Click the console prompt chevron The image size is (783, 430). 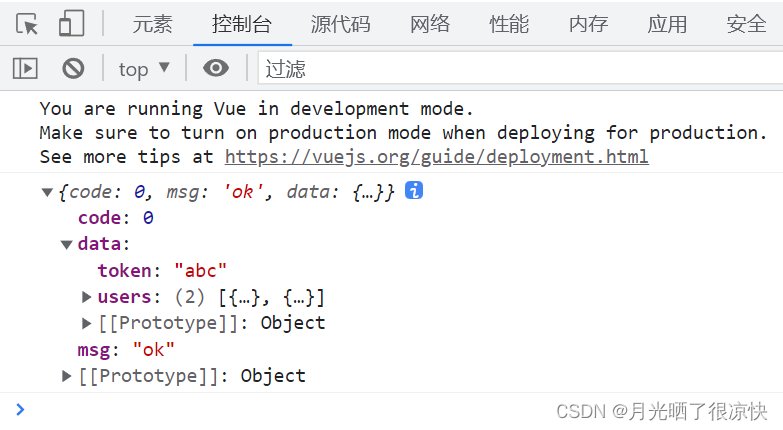(20, 408)
